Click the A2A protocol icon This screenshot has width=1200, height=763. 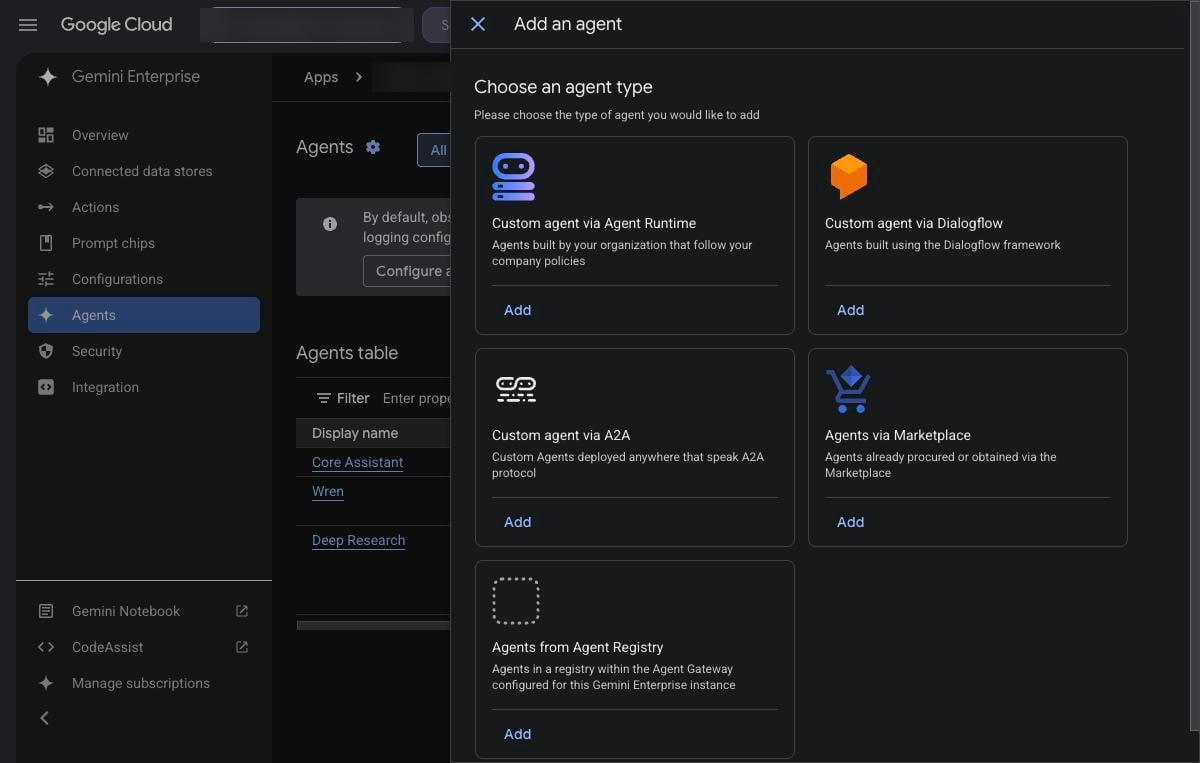point(516,389)
